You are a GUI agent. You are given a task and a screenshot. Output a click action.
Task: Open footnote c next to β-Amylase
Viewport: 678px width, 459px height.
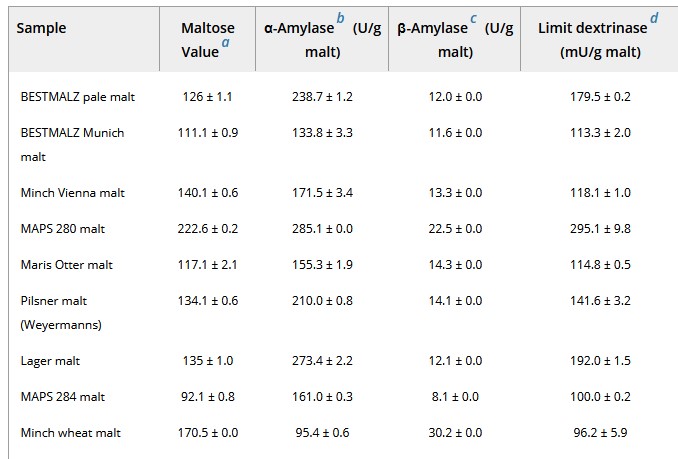click(x=472, y=20)
